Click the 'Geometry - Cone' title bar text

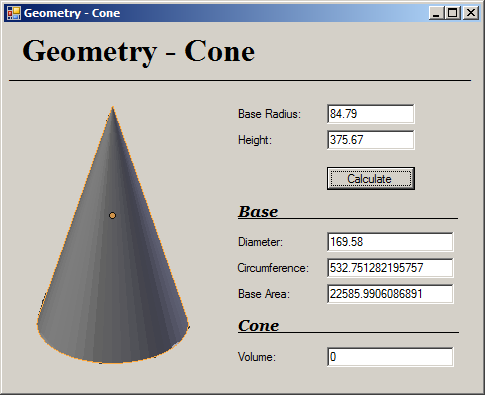point(72,13)
